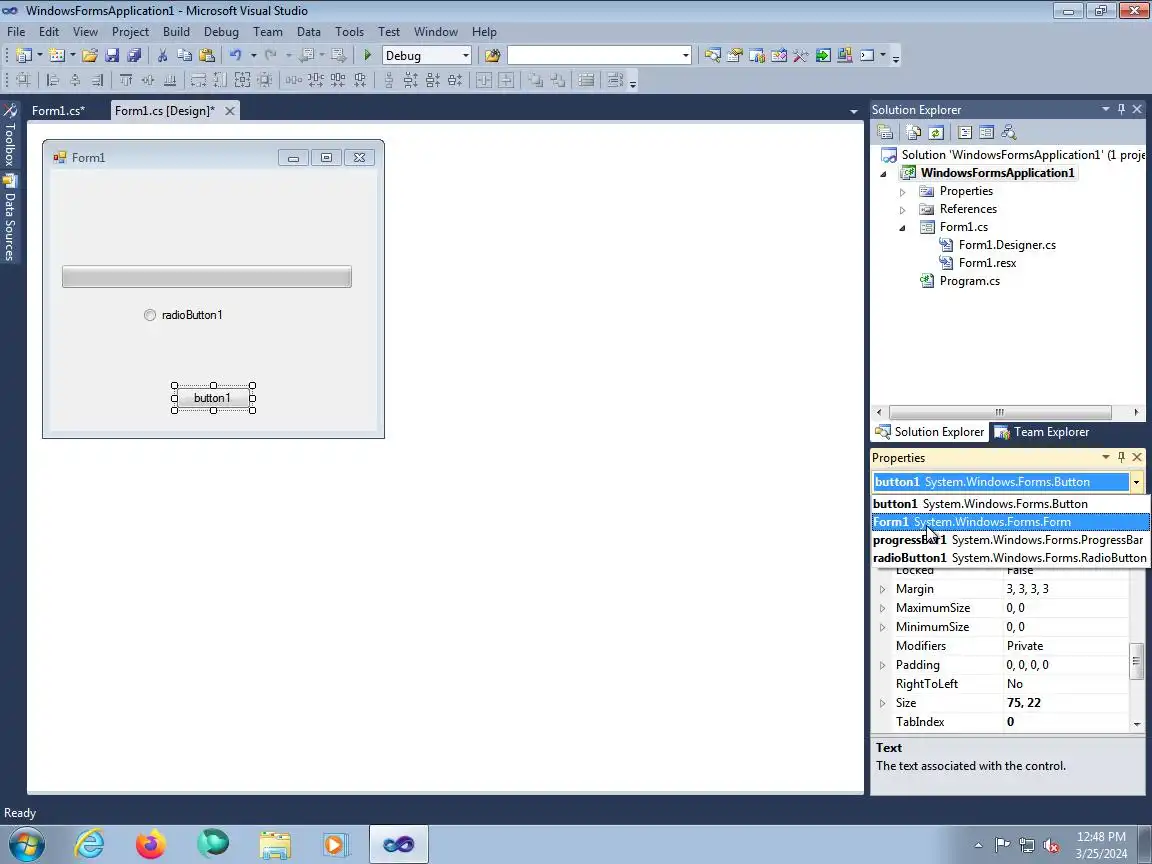
Task: Click the Save All toolbar icon
Action: click(x=134, y=55)
